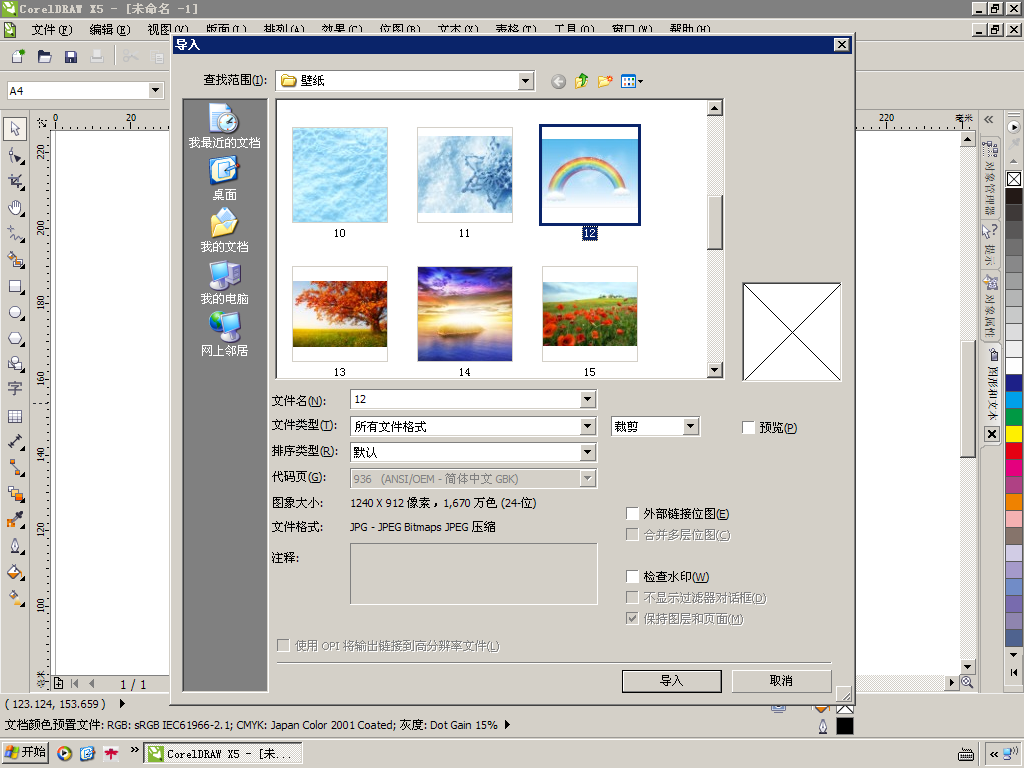Pick the yellow palette swatch
The width and height of the screenshot is (1024, 768).
[1014, 434]
